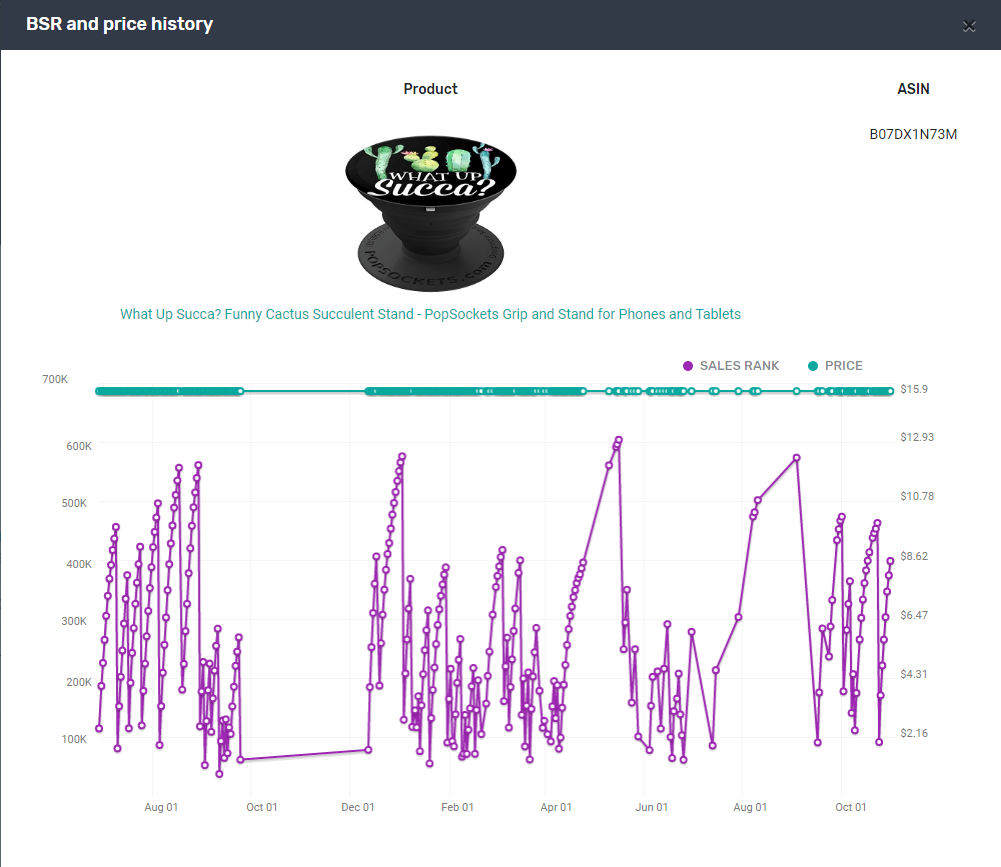Click the Product column header
Image resolution: width=1001 pixels, height=867 pixels.
pos(430,88)
